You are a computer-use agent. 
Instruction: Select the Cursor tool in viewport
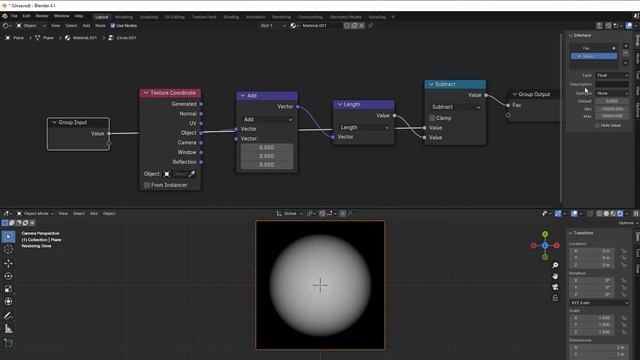point(8,249)
